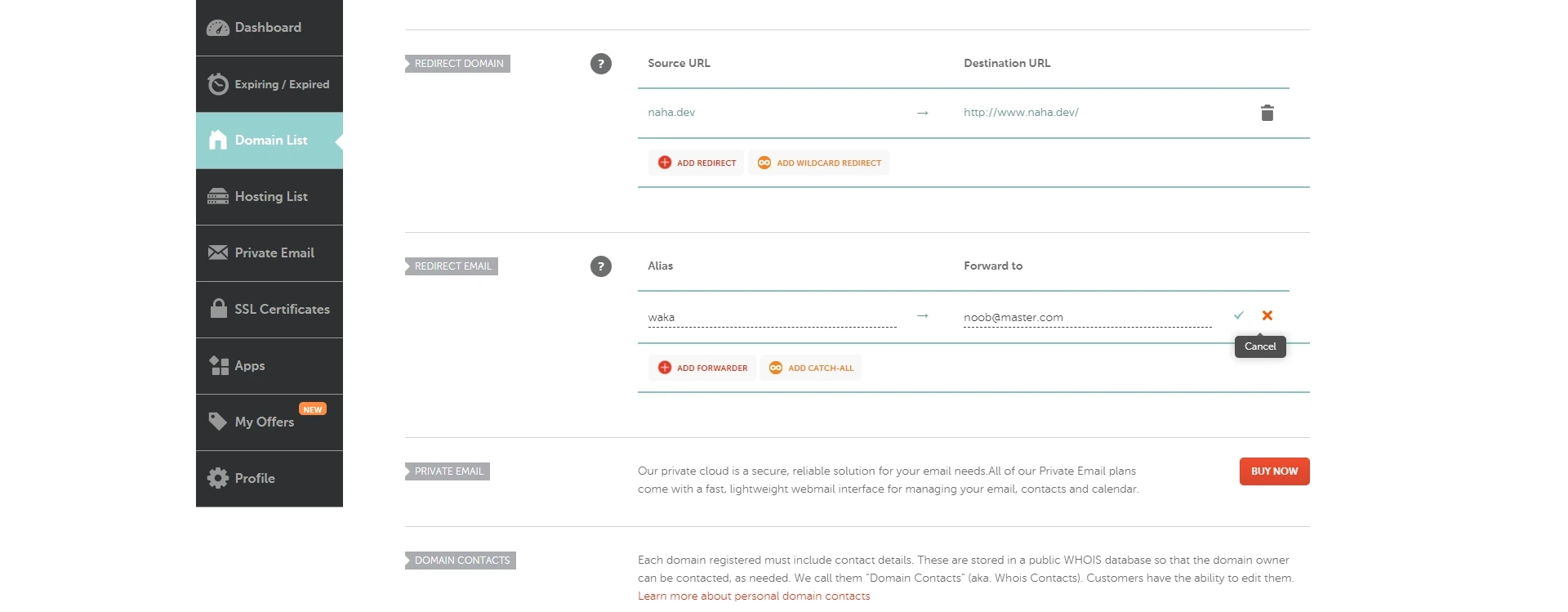Open Private Email from the sidebar
The width and height of the screenshot is (1568, 612).
coord(269,253)
